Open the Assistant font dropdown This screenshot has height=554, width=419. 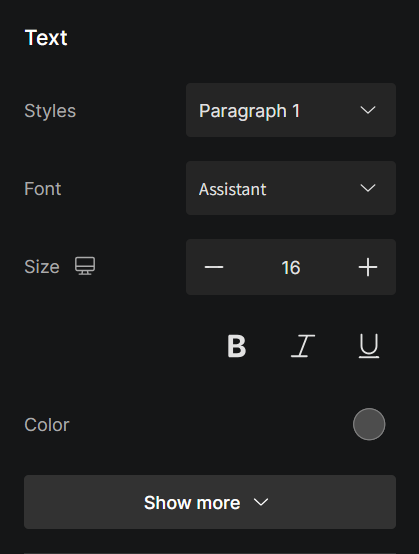tap(291, 188)
